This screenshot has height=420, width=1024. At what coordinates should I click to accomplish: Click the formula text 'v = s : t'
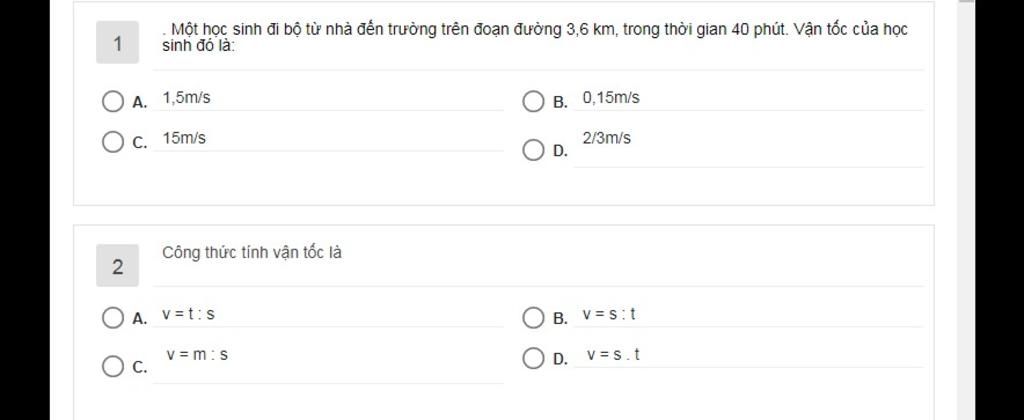pos(609,315)
